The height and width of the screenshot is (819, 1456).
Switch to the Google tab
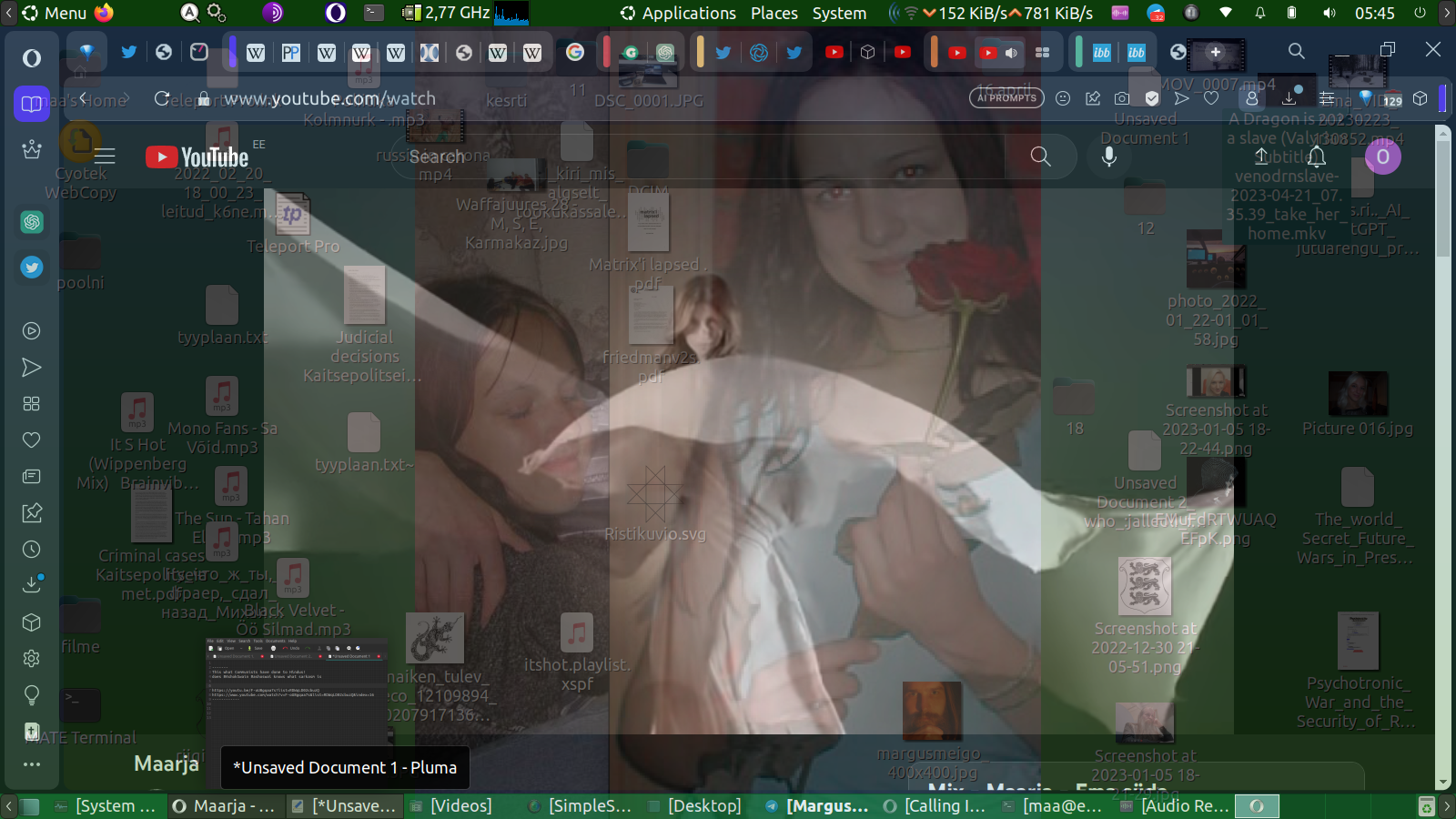pyautogui.click(x=575, y=53)
